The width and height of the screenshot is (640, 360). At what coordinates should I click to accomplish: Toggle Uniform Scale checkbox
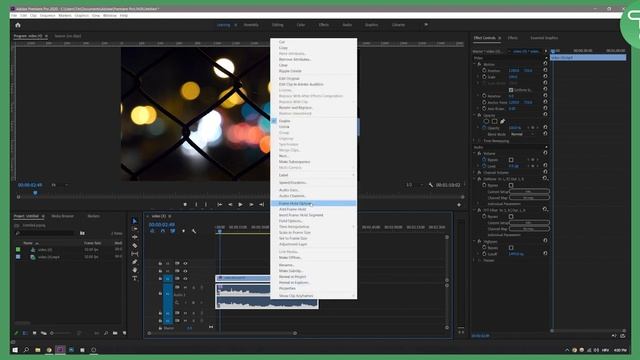pyautogui.click(x=511, y=90)
